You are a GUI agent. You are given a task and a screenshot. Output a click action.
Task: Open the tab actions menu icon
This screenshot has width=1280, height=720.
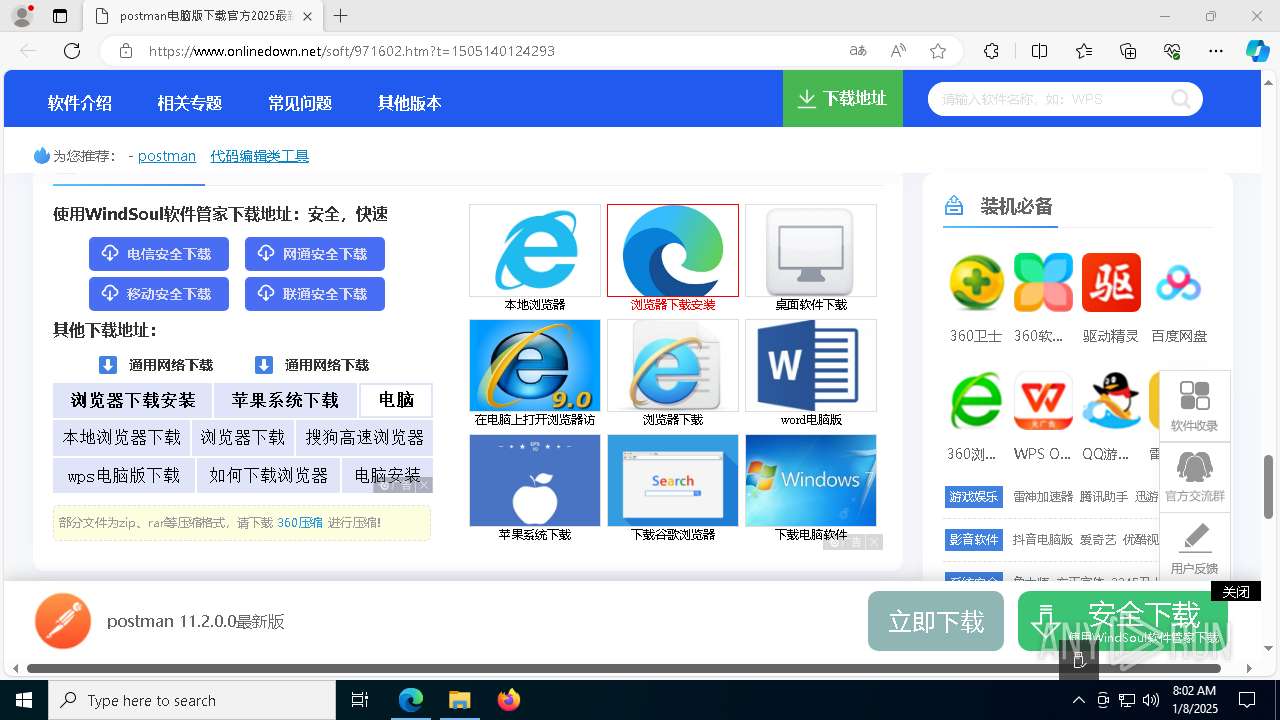60,16
